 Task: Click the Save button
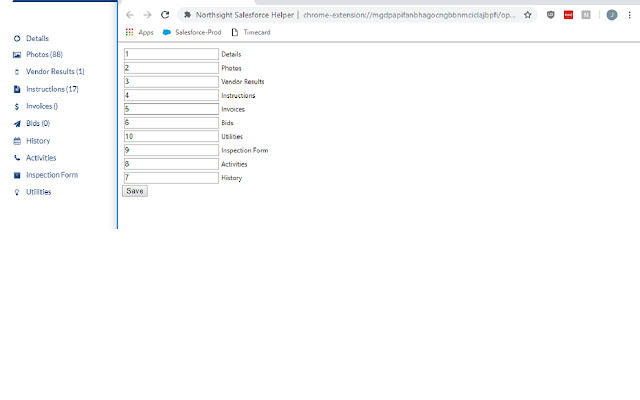click(x=135, y=191)
